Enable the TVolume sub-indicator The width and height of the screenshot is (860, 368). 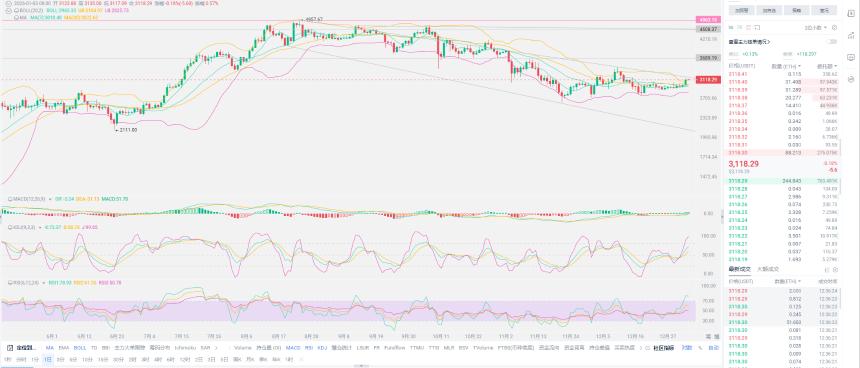(483, 347)
